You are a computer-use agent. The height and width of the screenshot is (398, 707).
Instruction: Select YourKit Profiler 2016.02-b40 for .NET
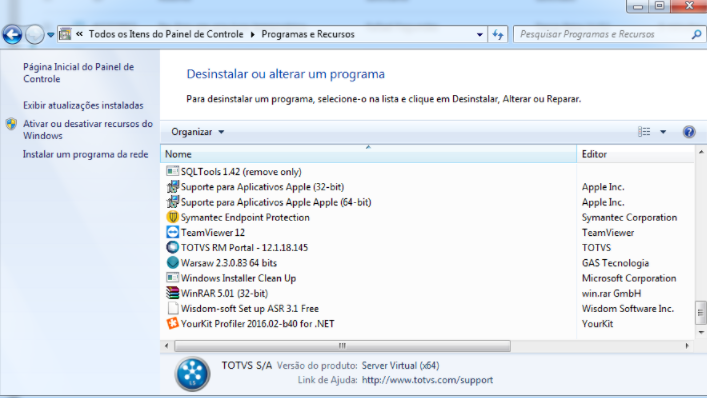[x=257, y=324]
